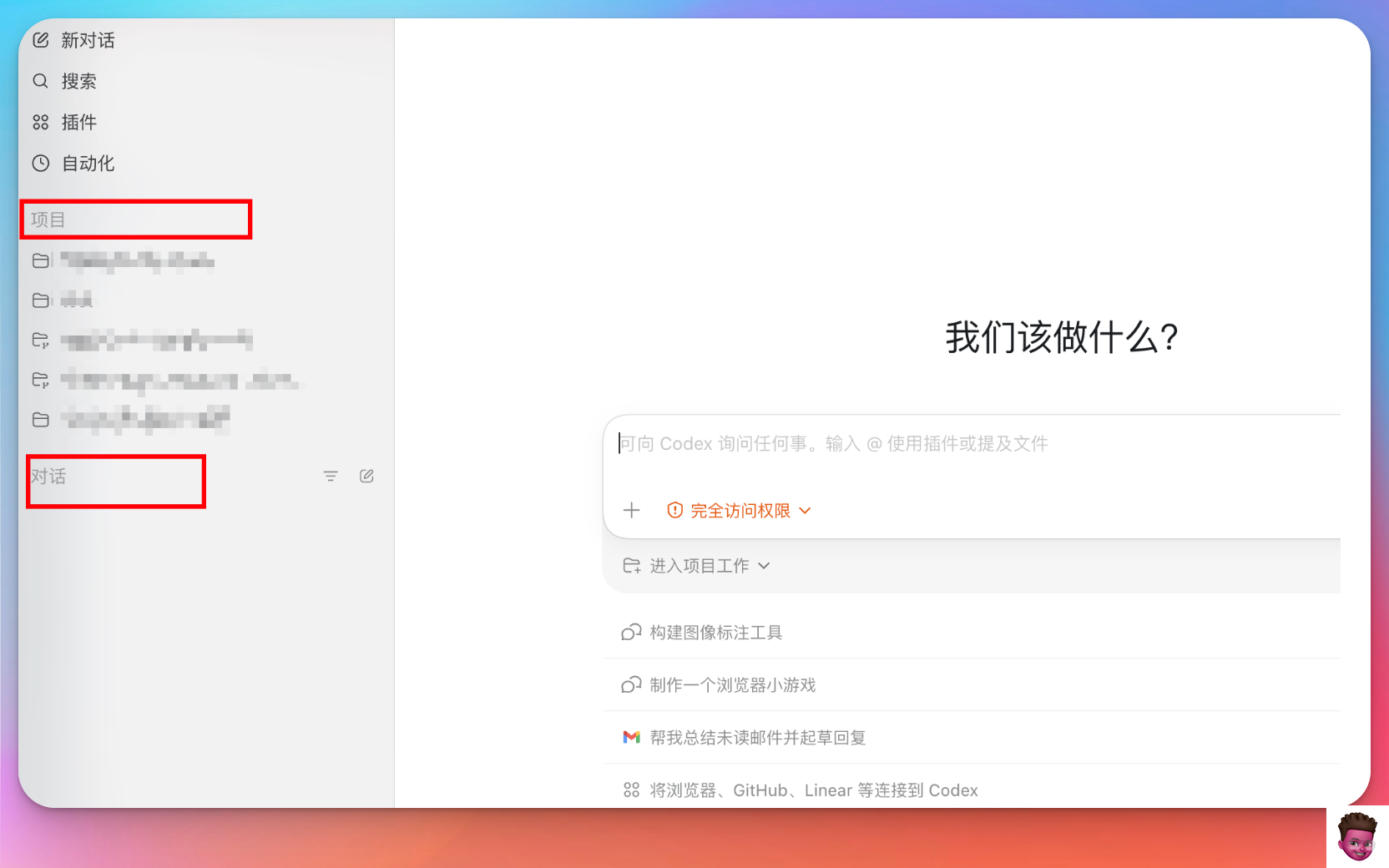Click the new-chat edit icon beside 对话
The image size is (1389, 868).
(366, 476)
